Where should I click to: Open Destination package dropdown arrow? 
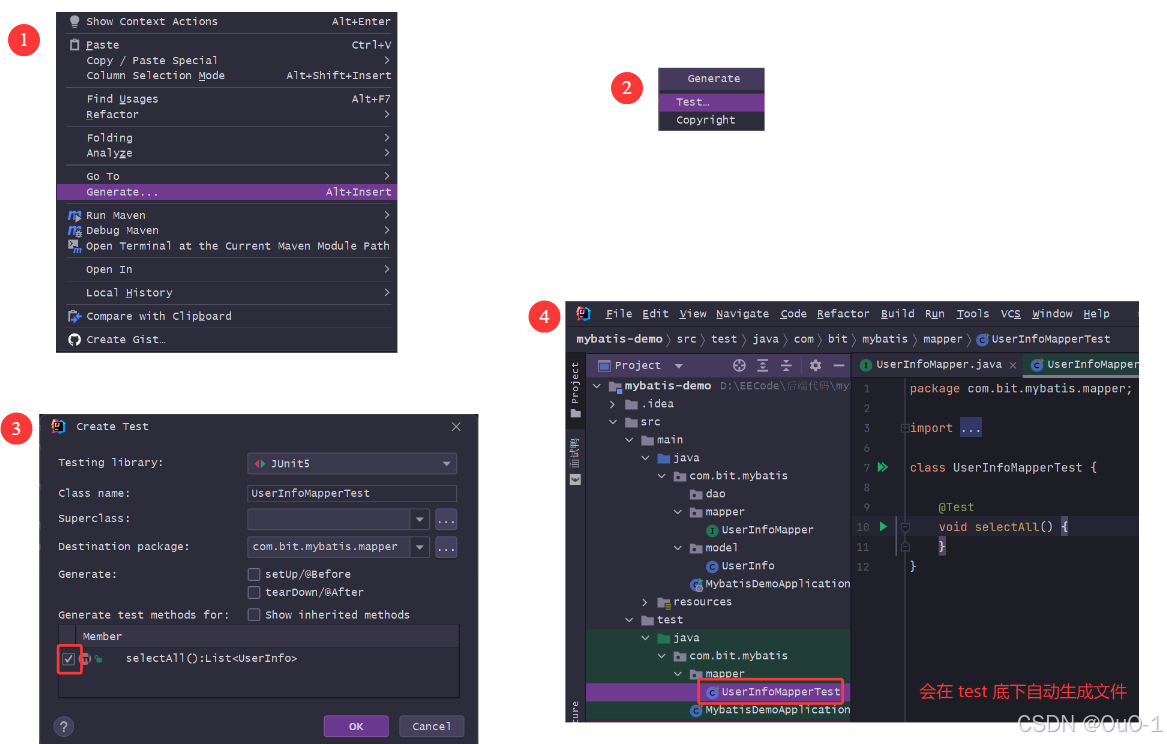tap(420, 548)
